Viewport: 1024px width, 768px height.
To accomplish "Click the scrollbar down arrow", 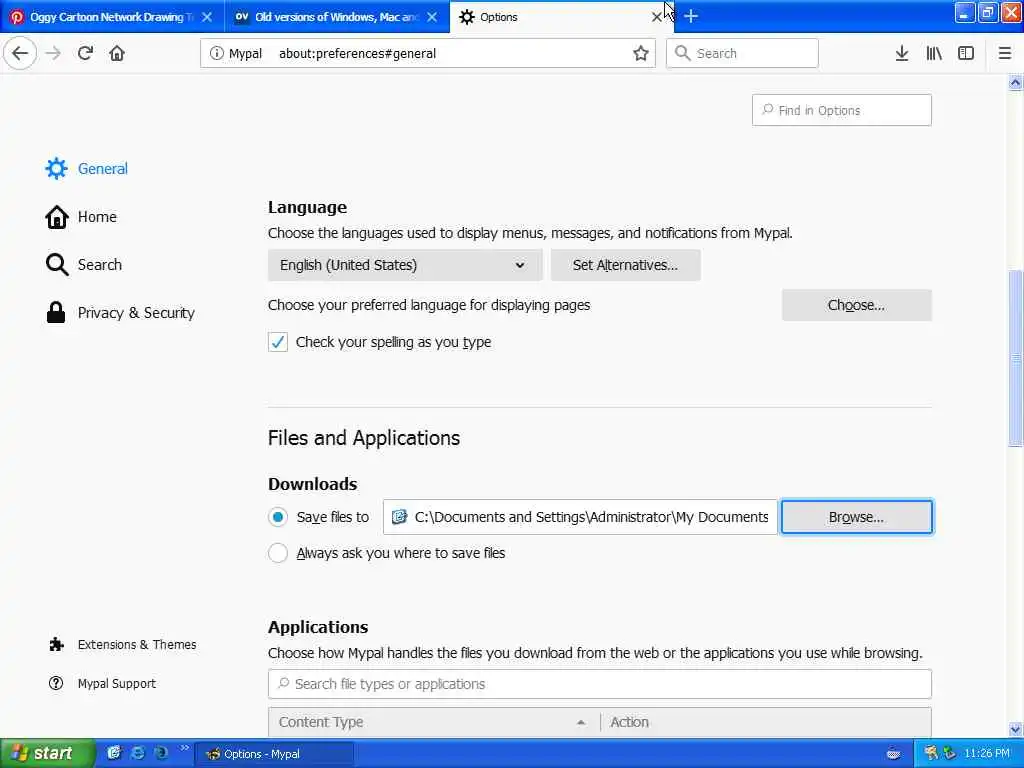I will [1015, 729].
